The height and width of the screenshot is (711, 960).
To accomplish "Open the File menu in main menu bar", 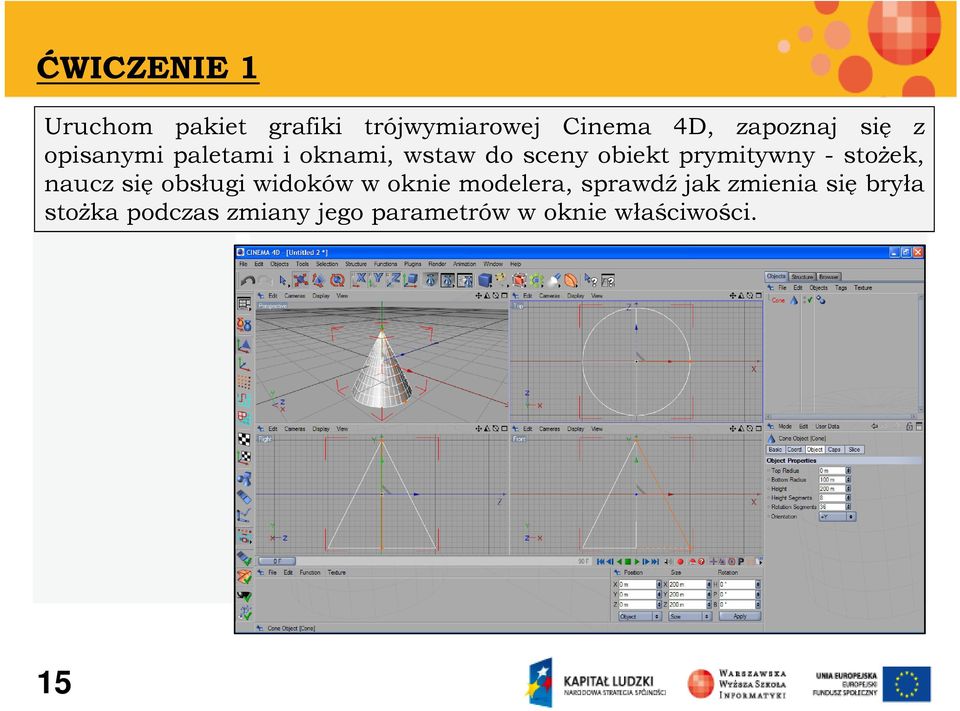I will tap(243, 264).
